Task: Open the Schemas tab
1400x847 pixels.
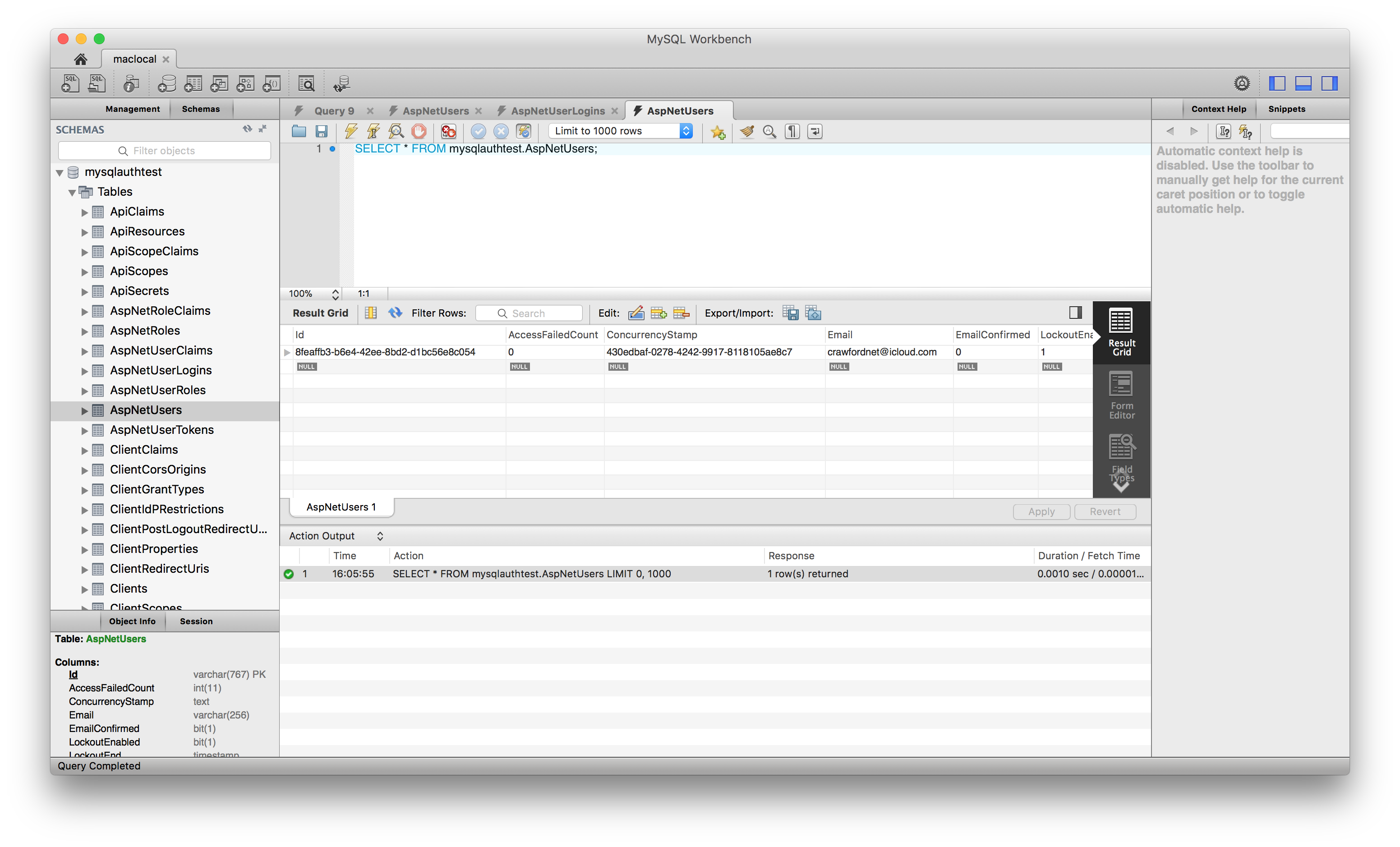Action: pyautogui.click(x=201, y=109)
